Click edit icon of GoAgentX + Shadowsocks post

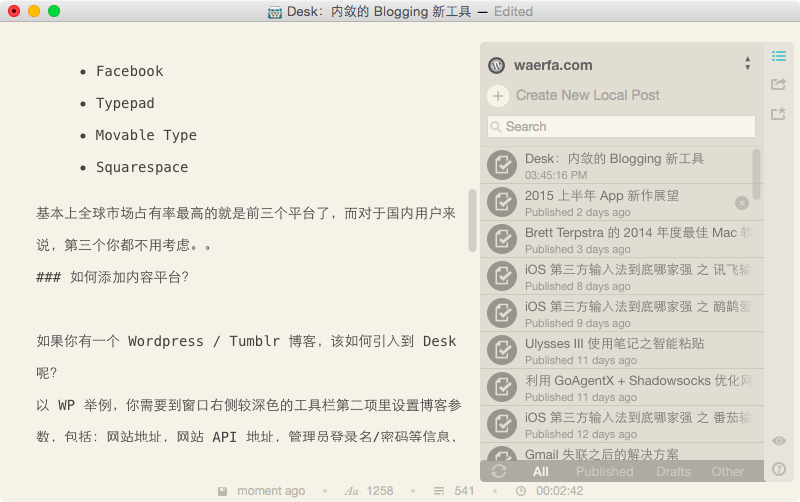[x=502, y=387]
